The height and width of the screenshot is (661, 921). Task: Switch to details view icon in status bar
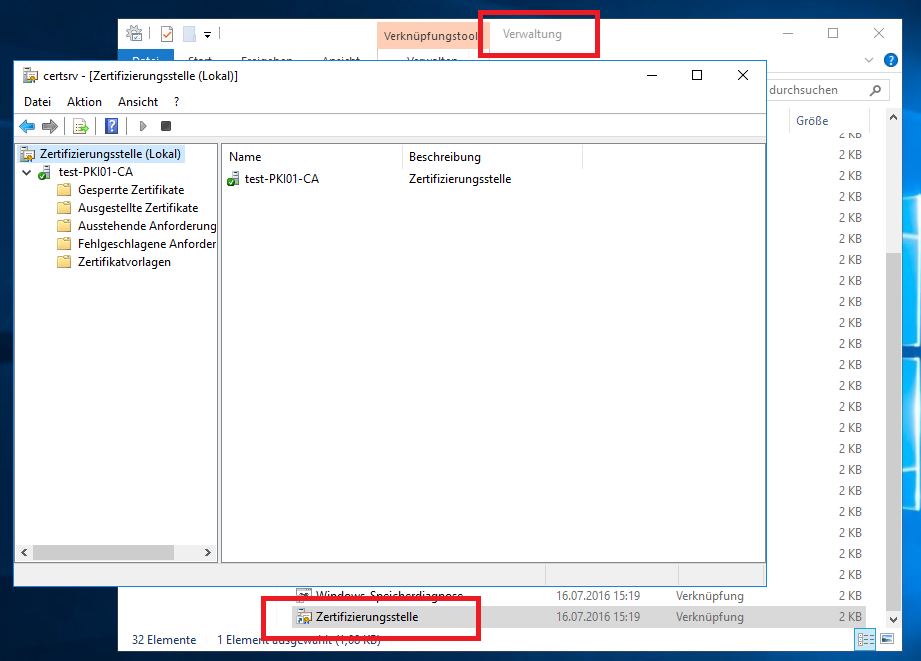865,639
